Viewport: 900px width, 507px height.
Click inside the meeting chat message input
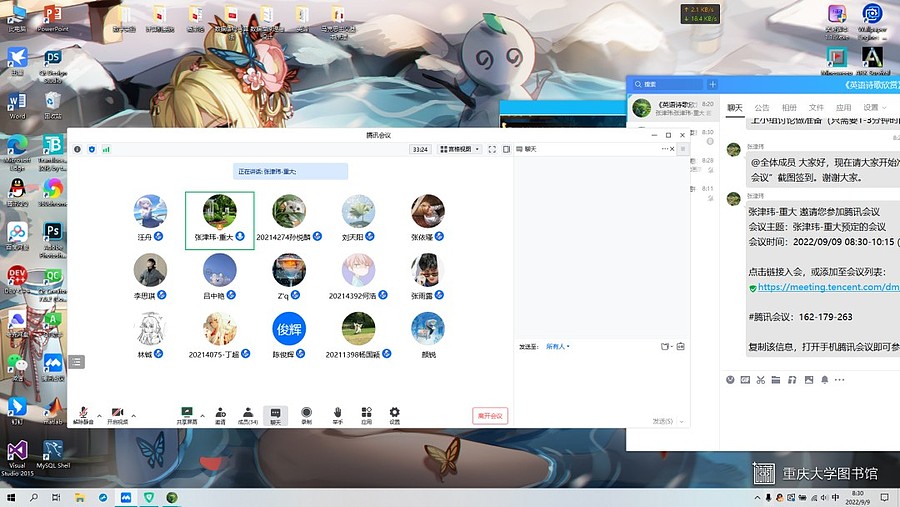point(601,382)
